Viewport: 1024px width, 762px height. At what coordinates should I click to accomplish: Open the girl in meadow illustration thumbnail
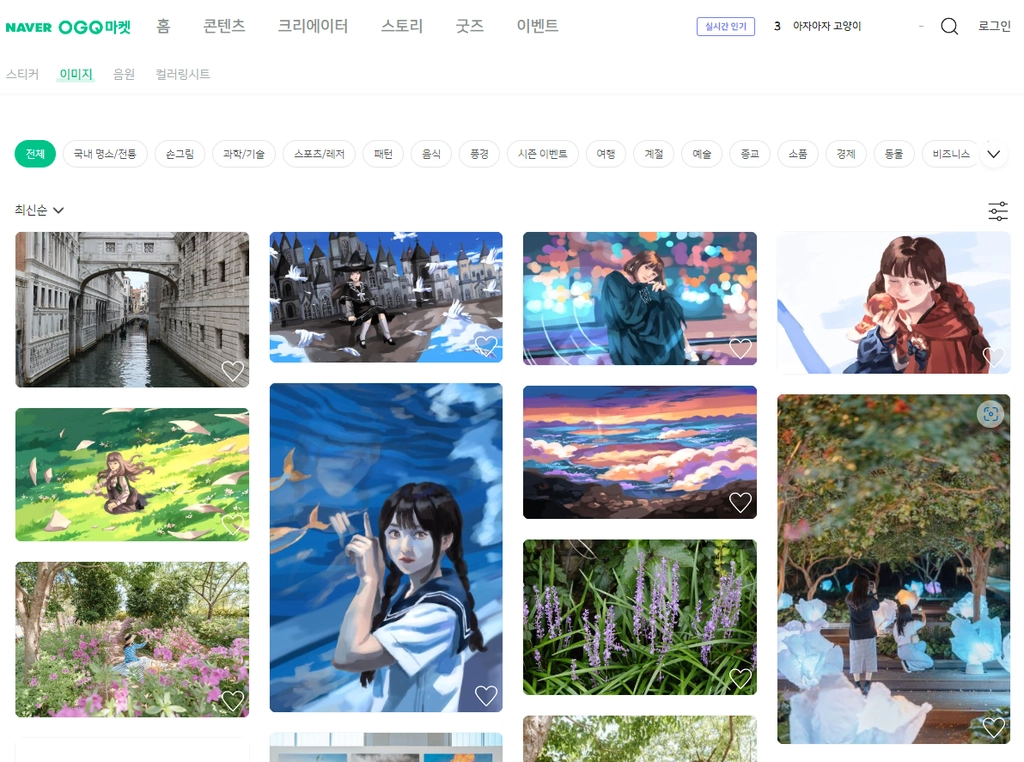(132, 475)
